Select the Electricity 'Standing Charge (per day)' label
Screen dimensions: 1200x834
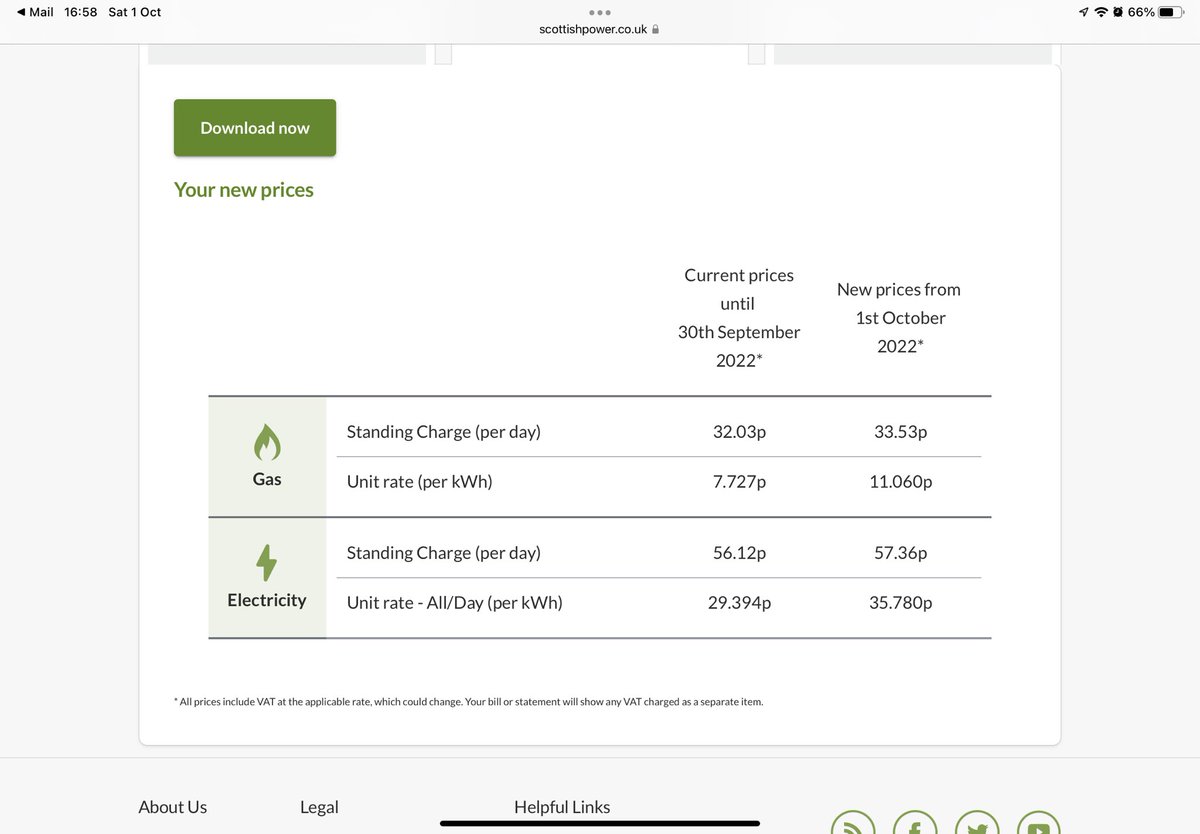click(x=444, y=553)
